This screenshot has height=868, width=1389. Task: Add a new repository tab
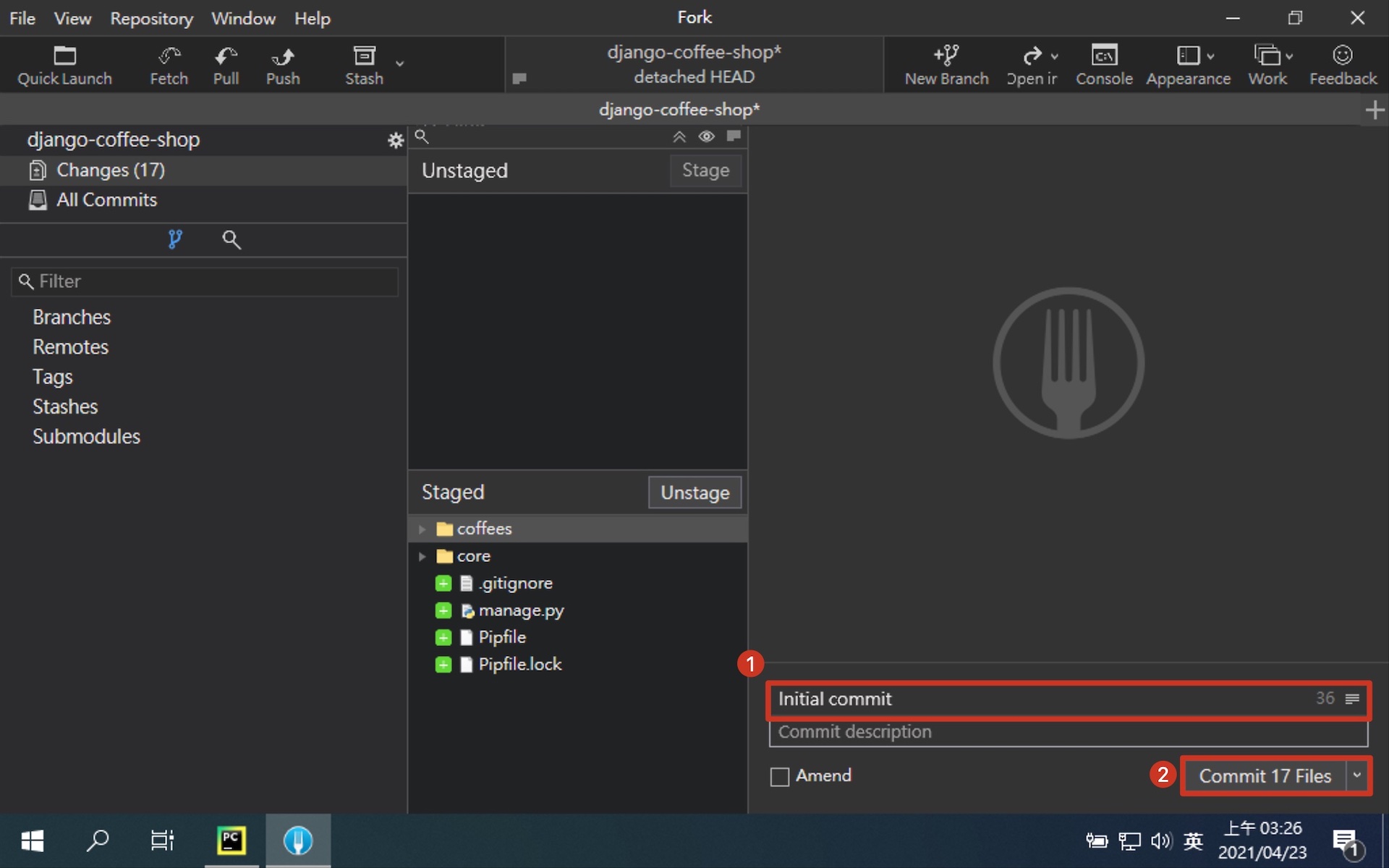pos(1374,110)
